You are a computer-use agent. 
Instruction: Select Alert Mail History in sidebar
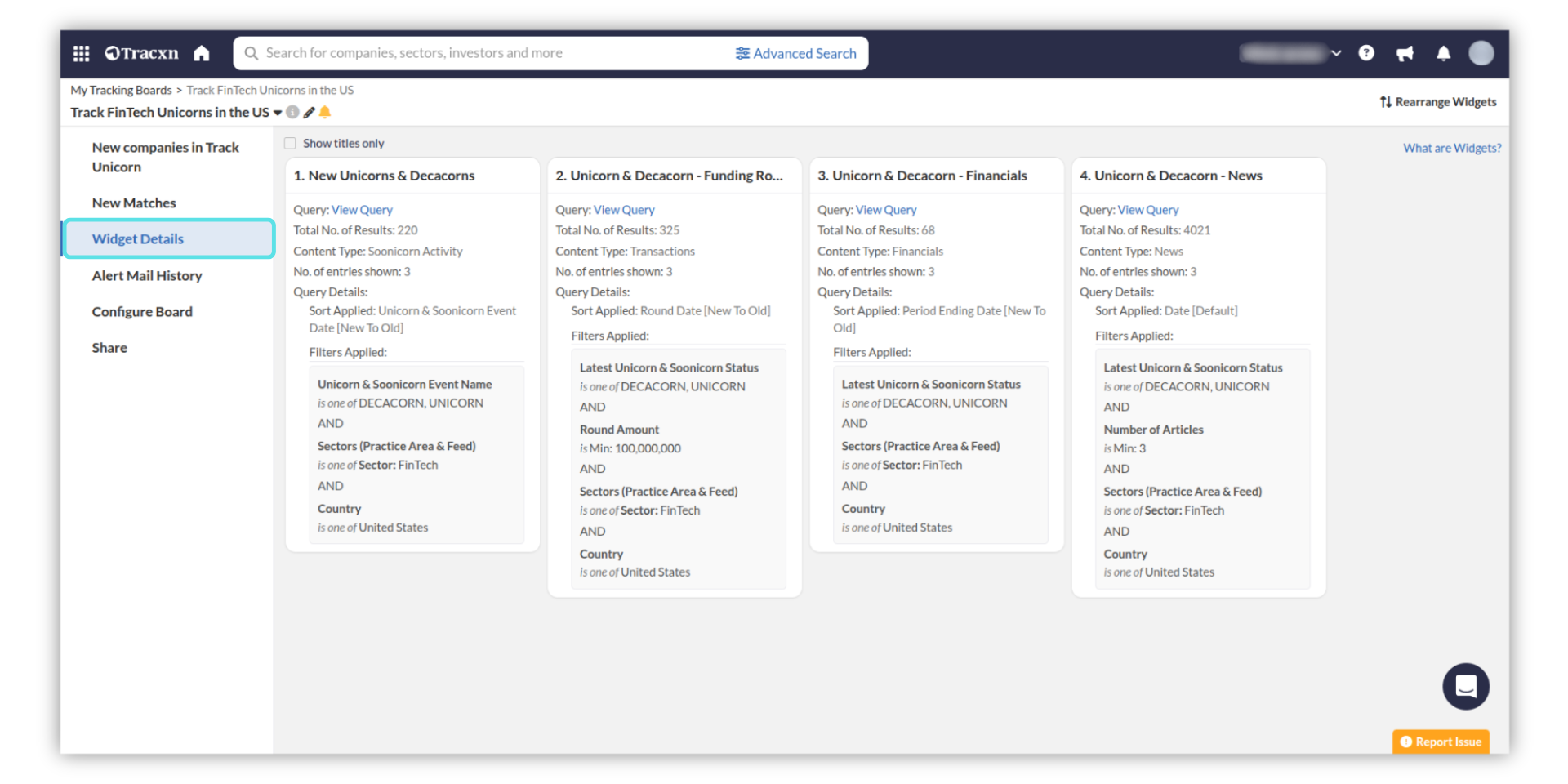(147, 276)
